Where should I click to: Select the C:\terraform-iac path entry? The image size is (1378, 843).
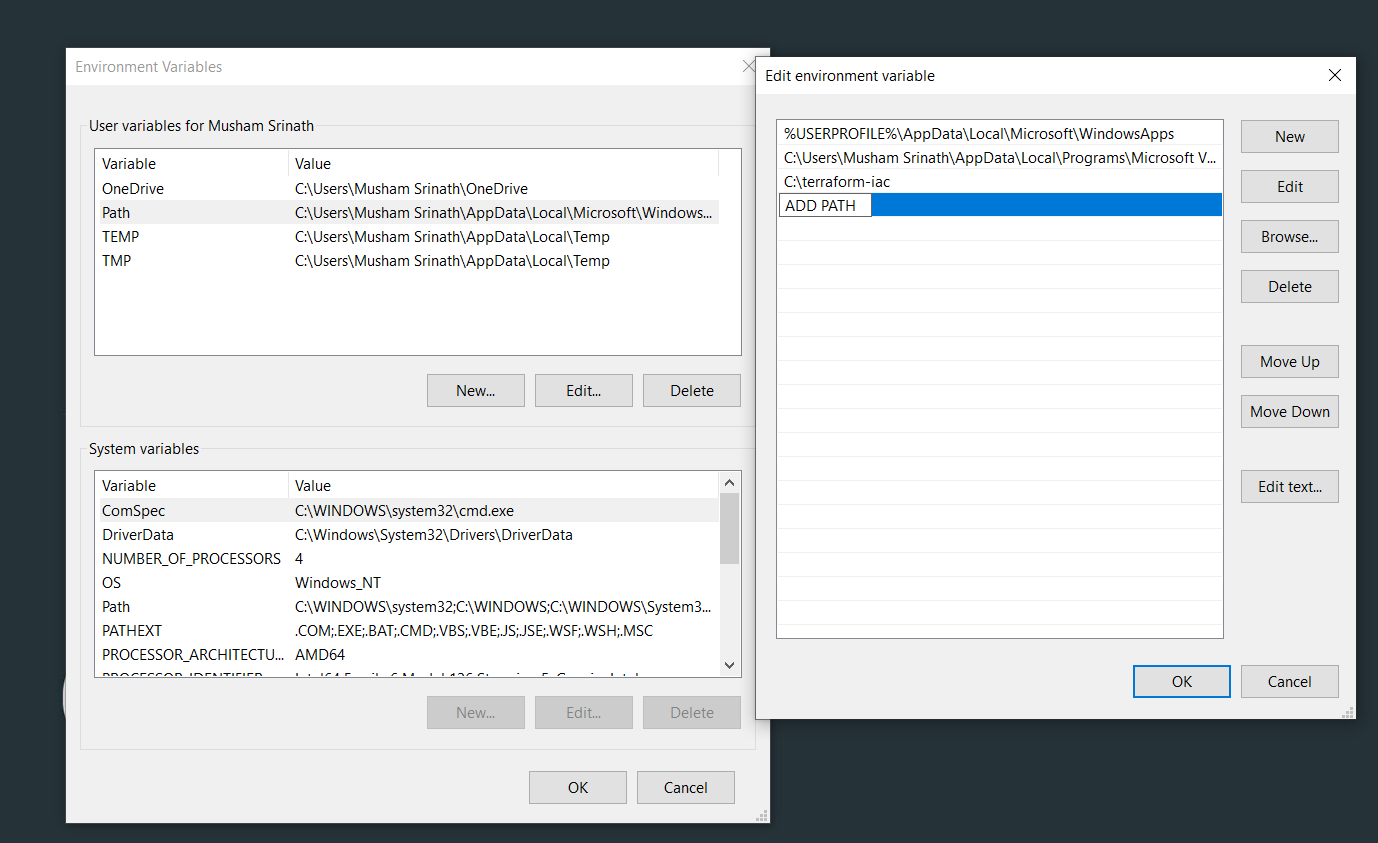tap(999, 182)
